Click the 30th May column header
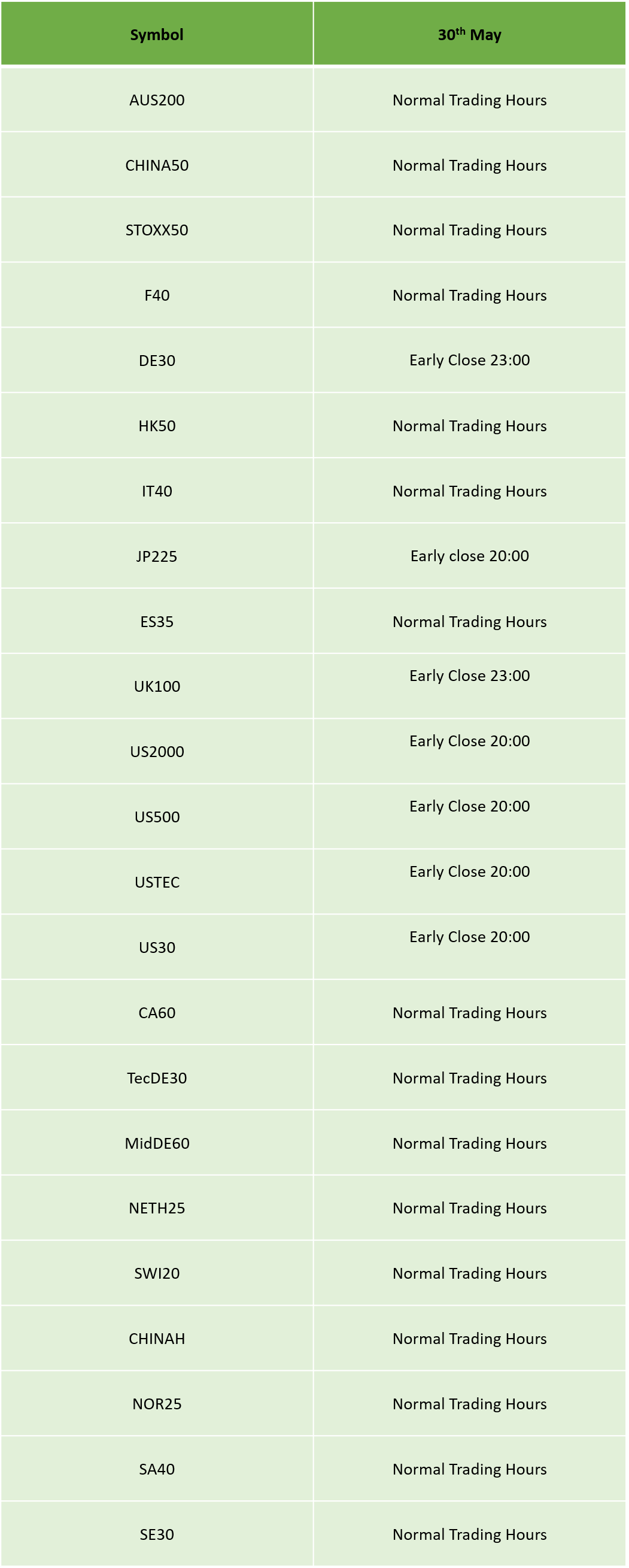Viewport: 629px width, 1568px height. (470, 34)
